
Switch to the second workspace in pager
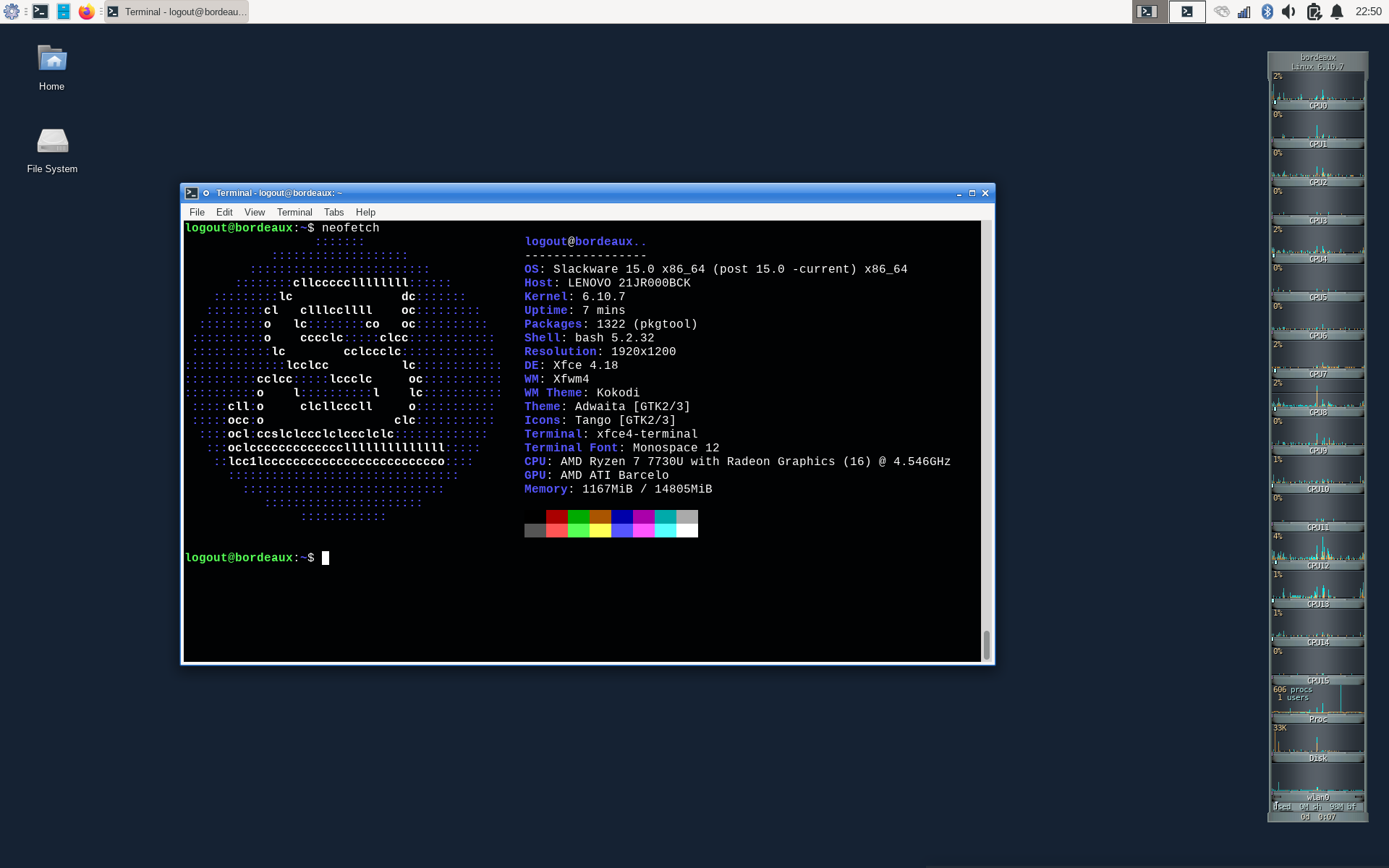tap(1187, 12)
